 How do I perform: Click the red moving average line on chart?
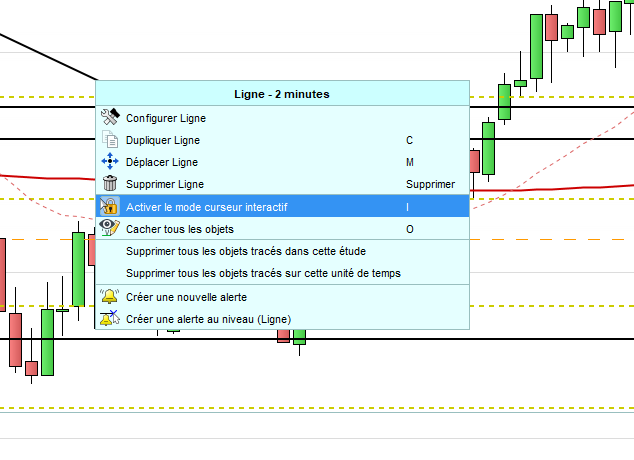pos(550,188)
